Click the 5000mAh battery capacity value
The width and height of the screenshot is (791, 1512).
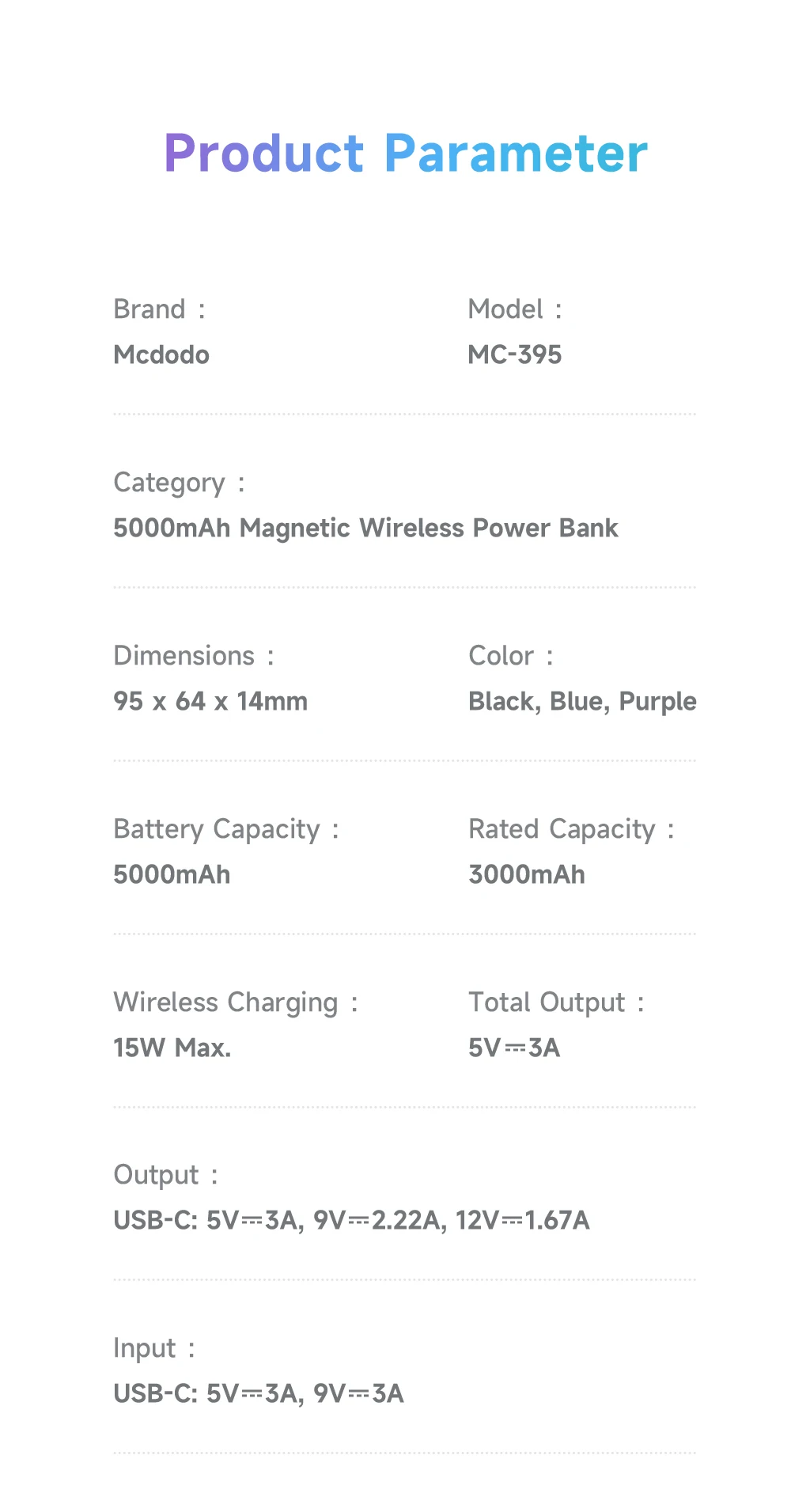pyautogui.click(x=172, y=874)
